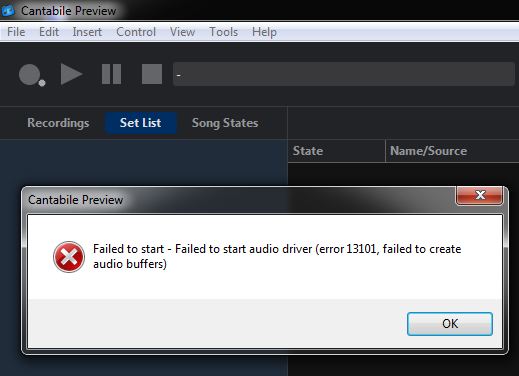The image size is (519, 376).
Task: Open the File menu
Action: [x=16, y=32]
